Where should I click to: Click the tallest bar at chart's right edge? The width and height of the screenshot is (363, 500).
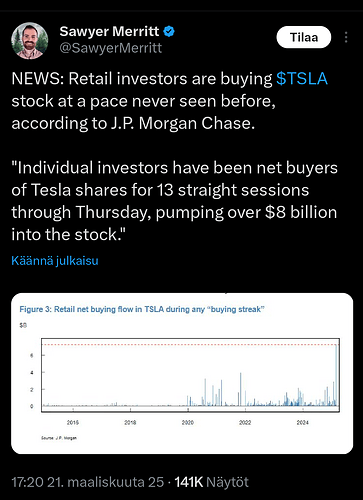[x=336, y=375]
